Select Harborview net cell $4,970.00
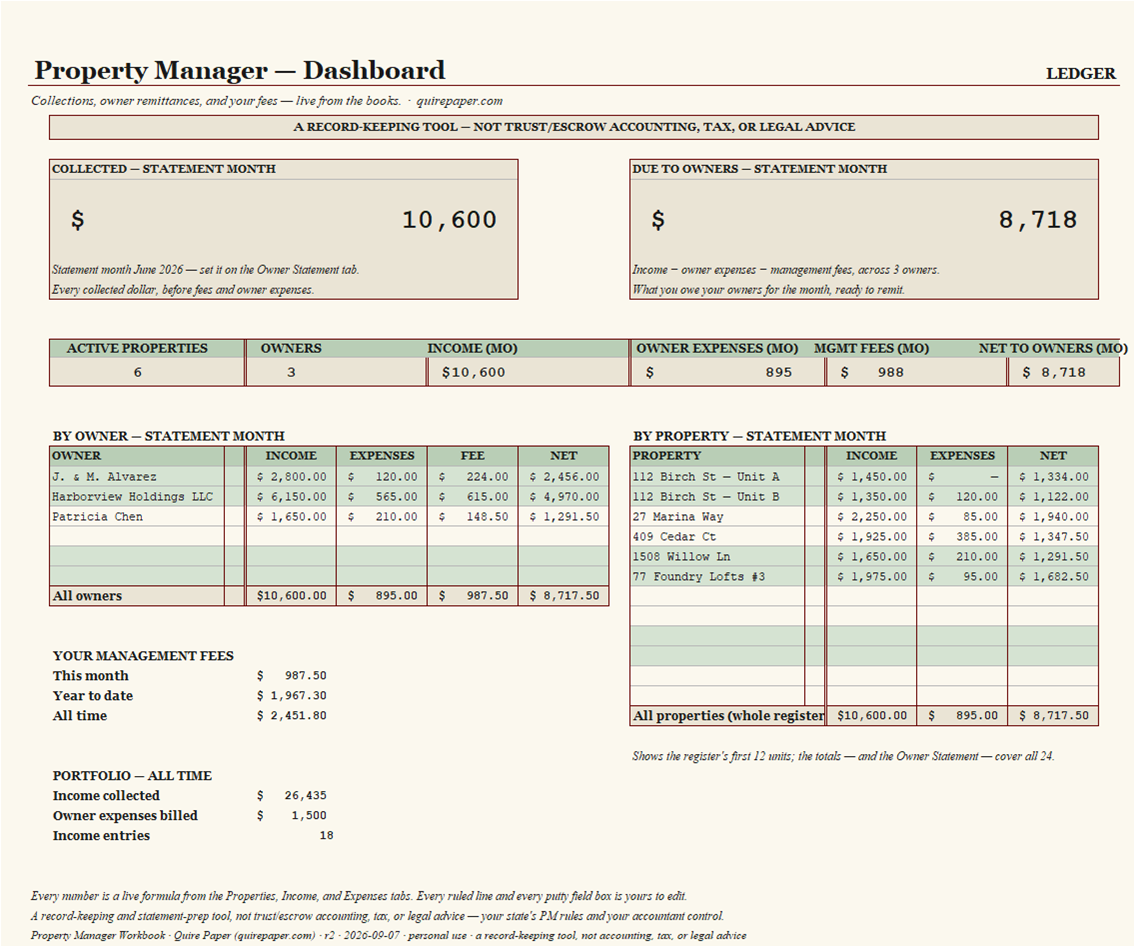 coord(563,497)
